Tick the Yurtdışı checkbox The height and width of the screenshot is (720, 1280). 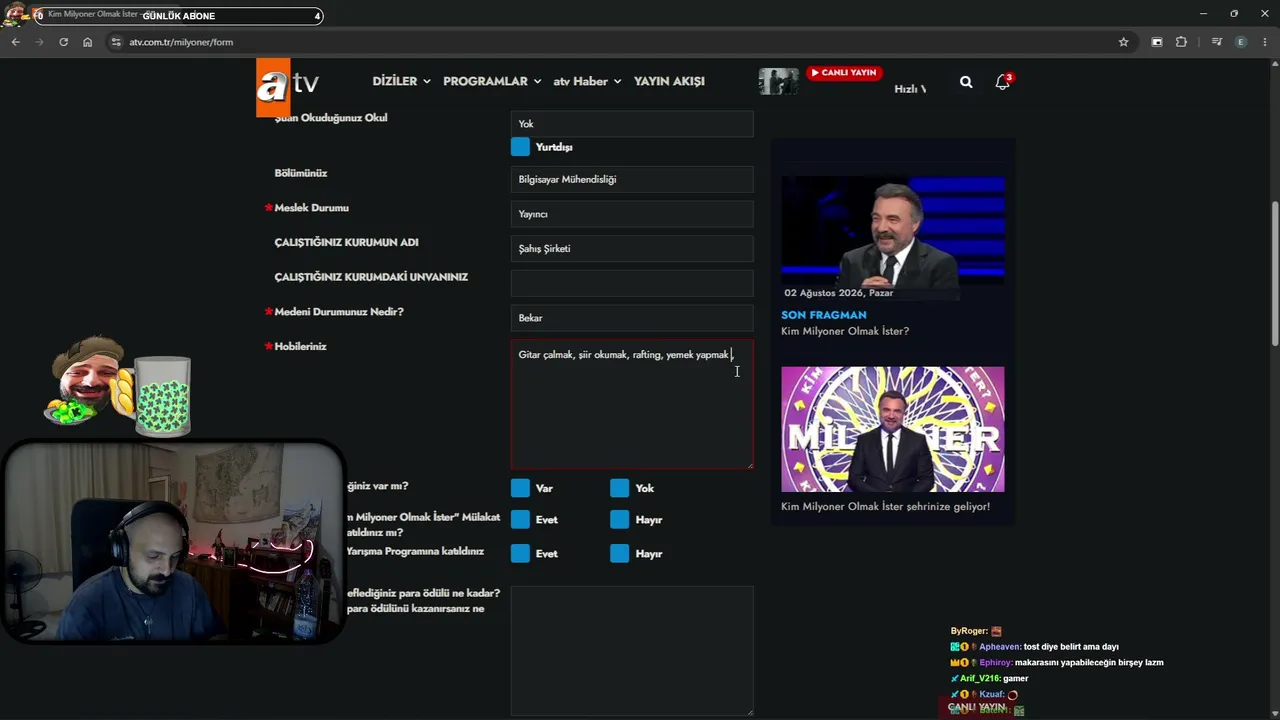tap(520, 147)
